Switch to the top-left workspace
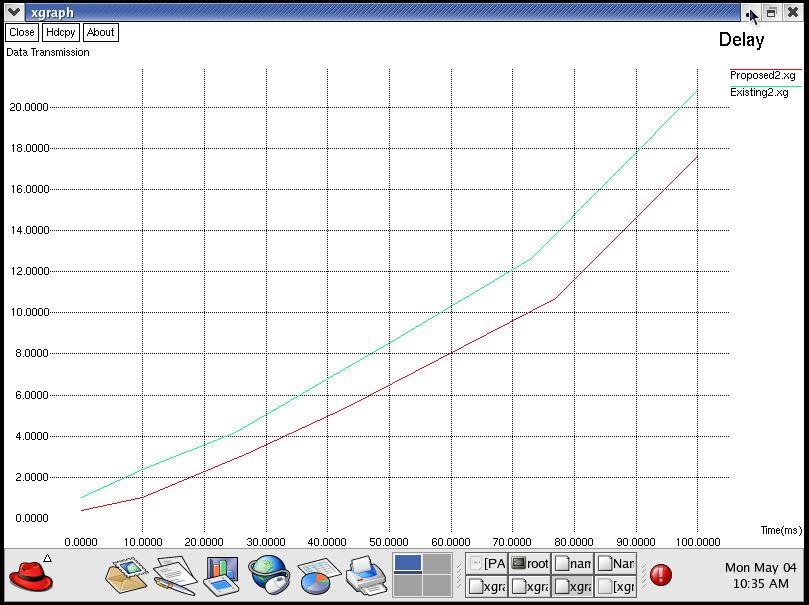Image resolution: width=809 pixels, height=605 pixels. tap(408, 564)
